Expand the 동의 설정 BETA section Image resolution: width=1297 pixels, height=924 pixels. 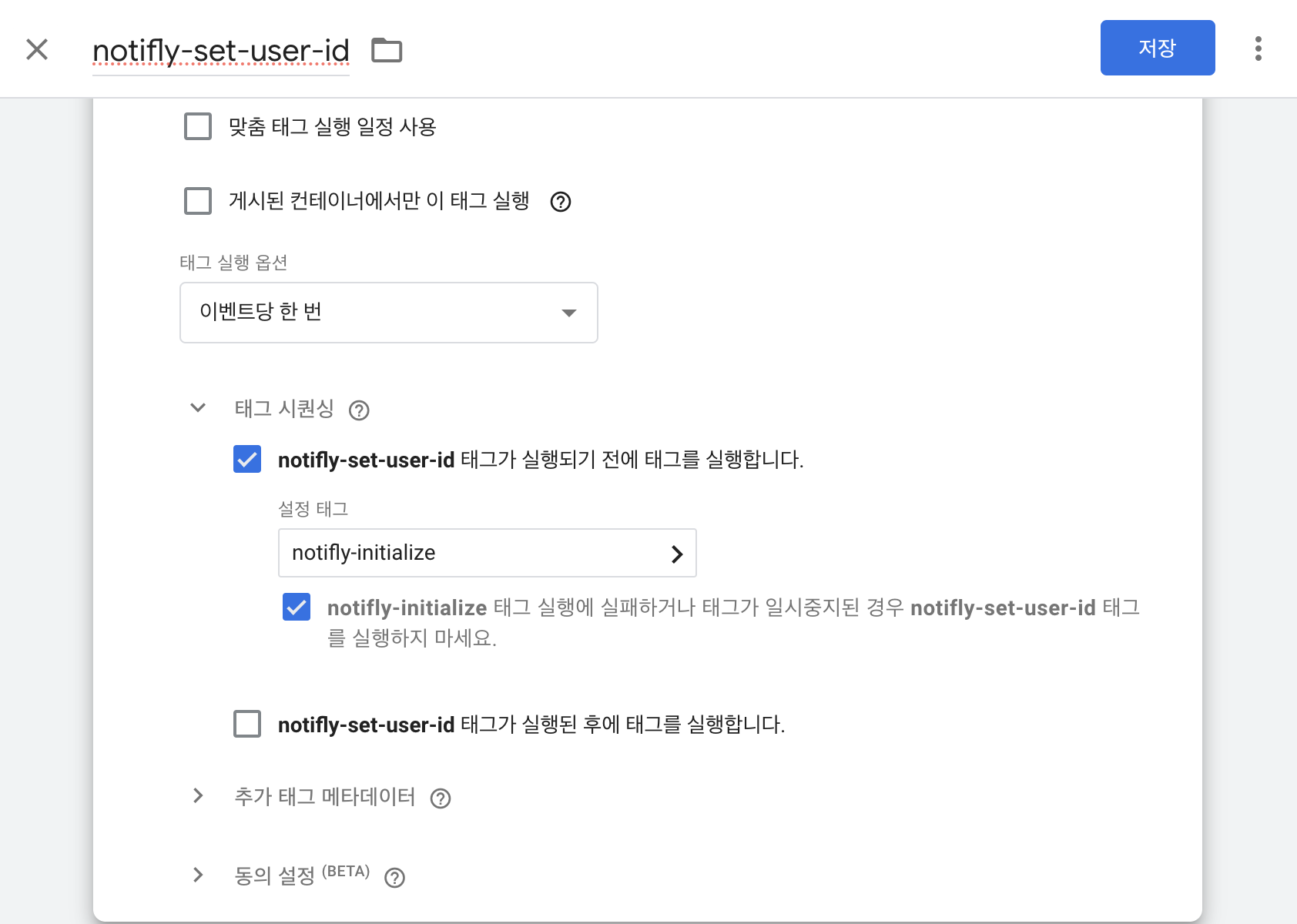197,875
